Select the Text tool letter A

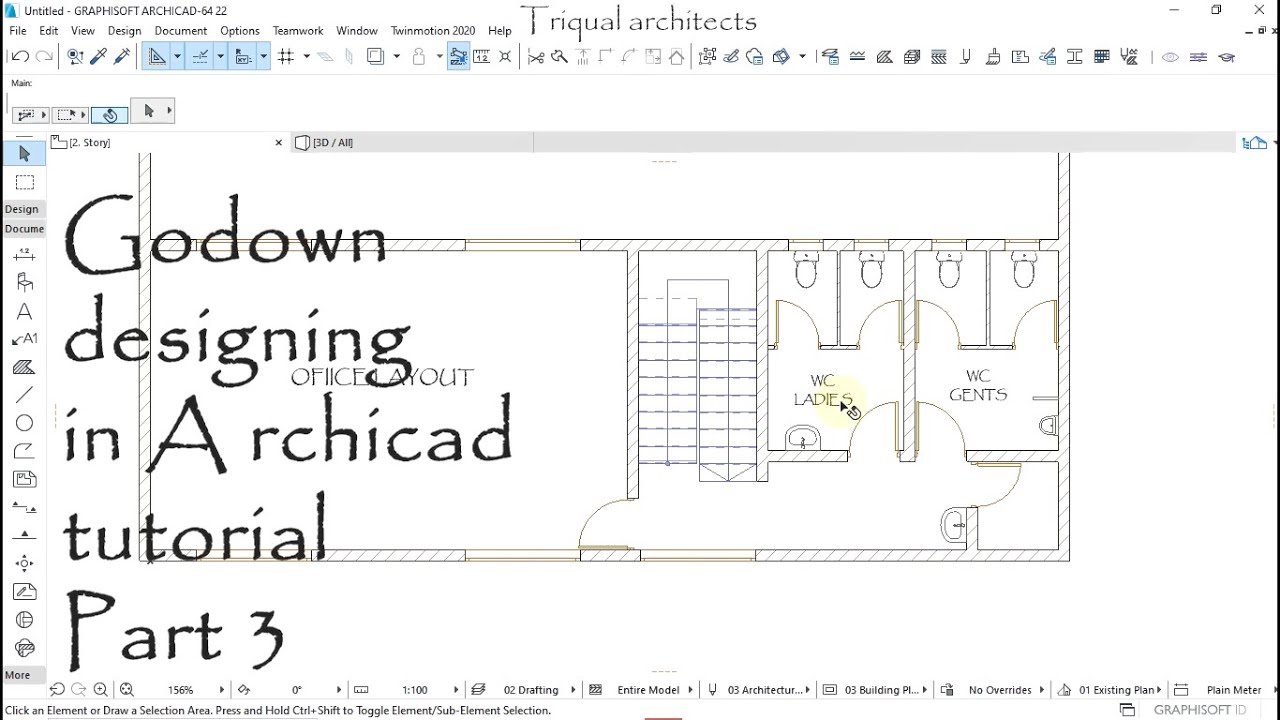[x=25, y=312]
